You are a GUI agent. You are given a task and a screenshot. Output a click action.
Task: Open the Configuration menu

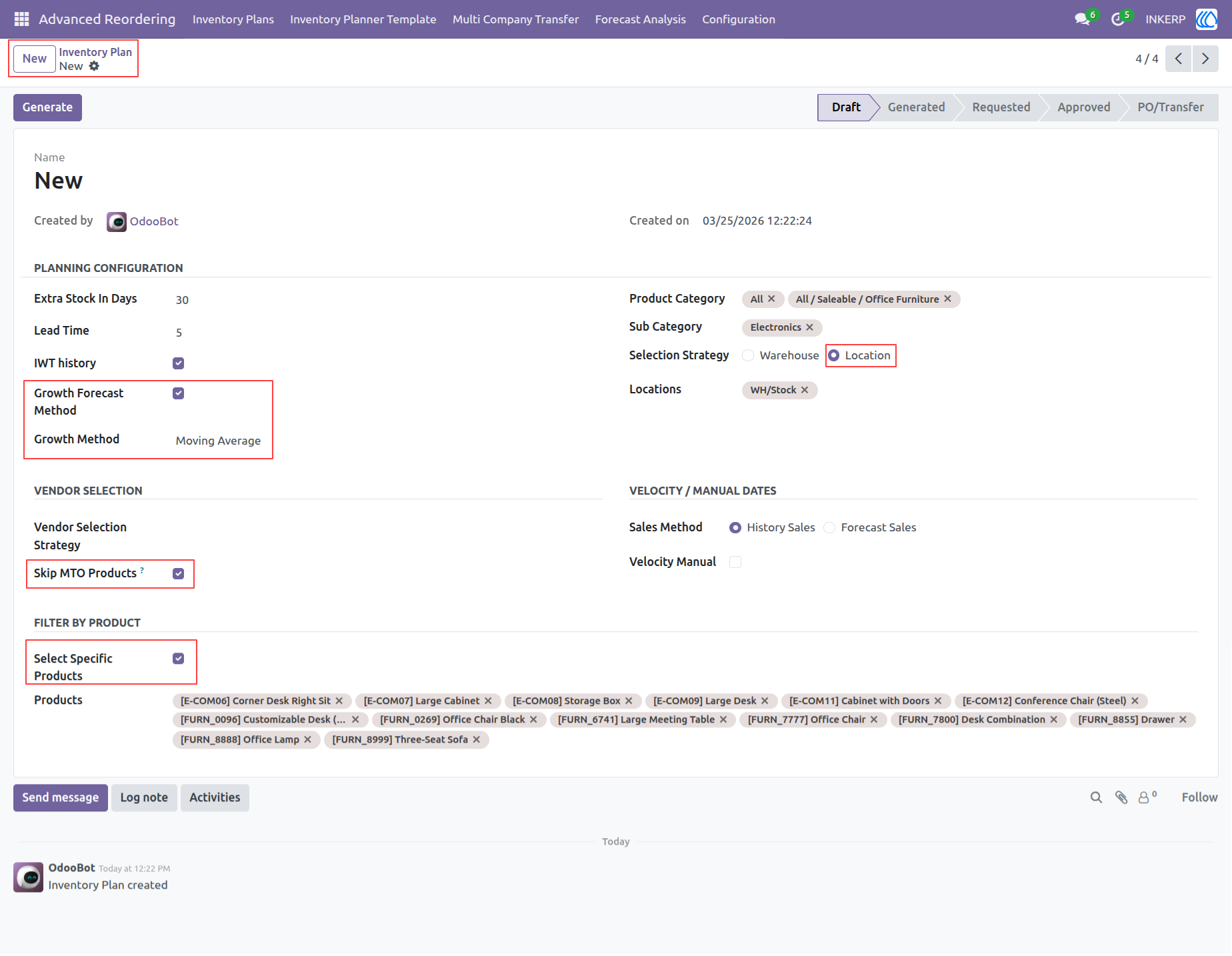(x=739, y=19)
